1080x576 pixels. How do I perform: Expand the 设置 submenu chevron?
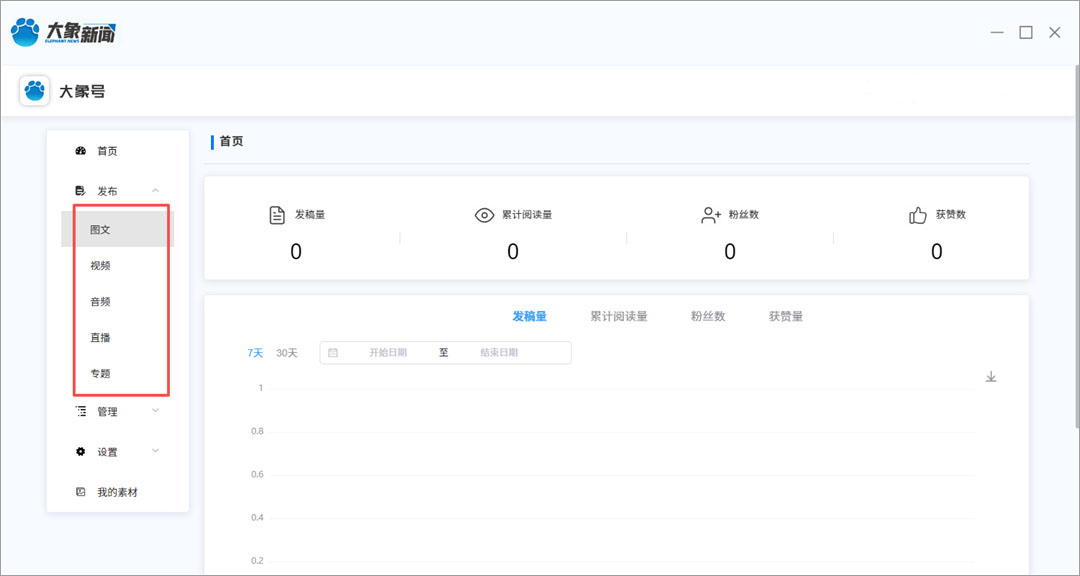[156, 451]
